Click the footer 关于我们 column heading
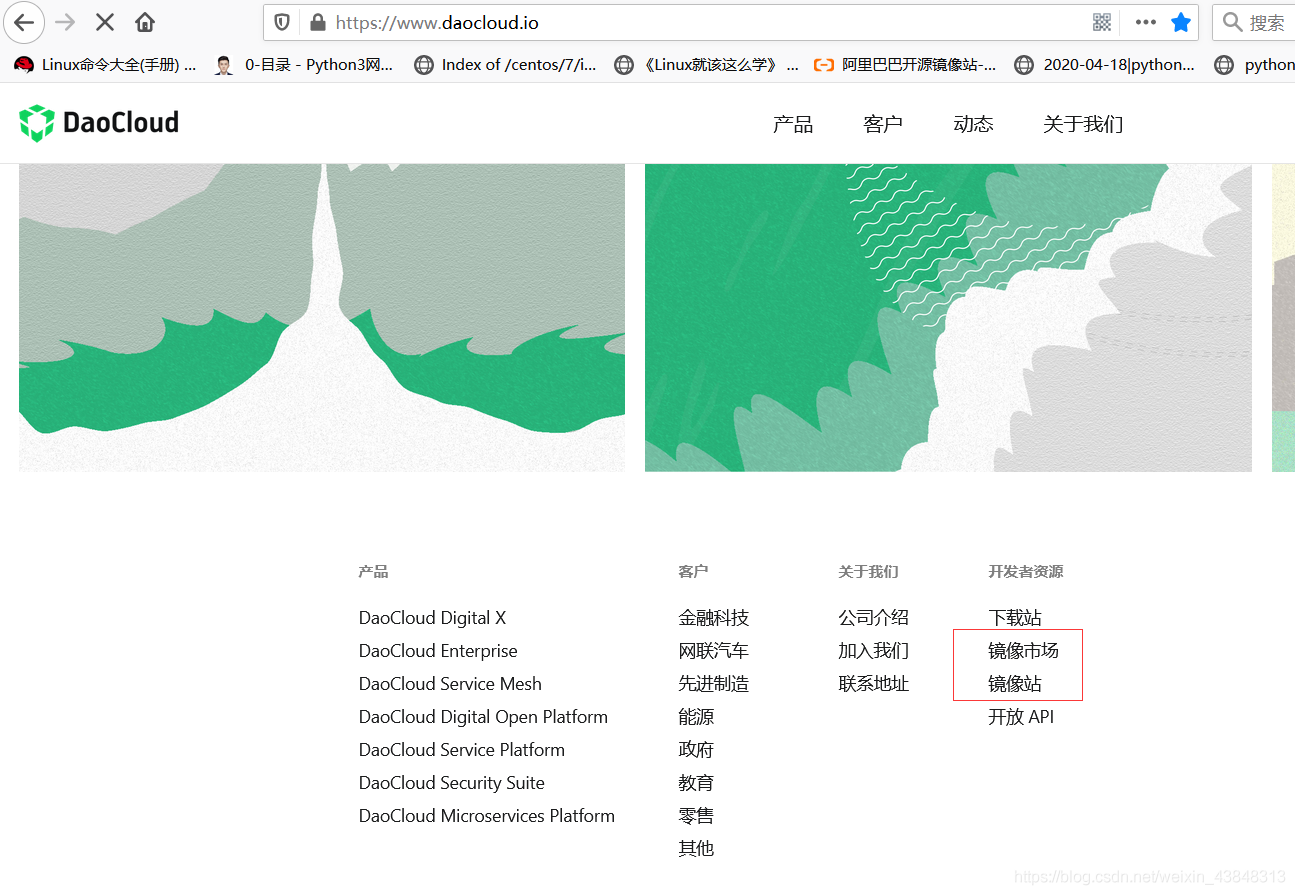The image size is (1295, 895). click(x=868, y=572)
